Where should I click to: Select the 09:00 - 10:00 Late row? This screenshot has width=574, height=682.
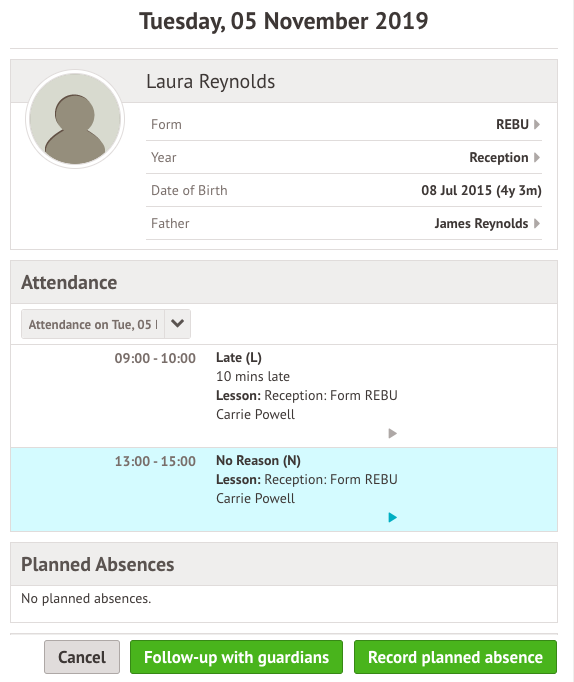pos(284,396)
